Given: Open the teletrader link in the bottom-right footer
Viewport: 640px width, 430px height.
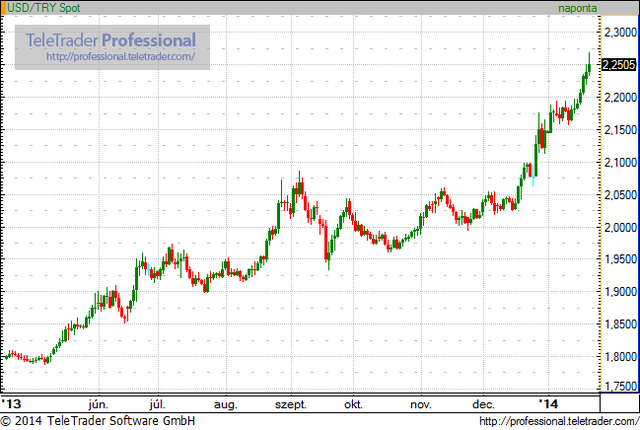Looking at the screenshot, I should coord(559,421).
